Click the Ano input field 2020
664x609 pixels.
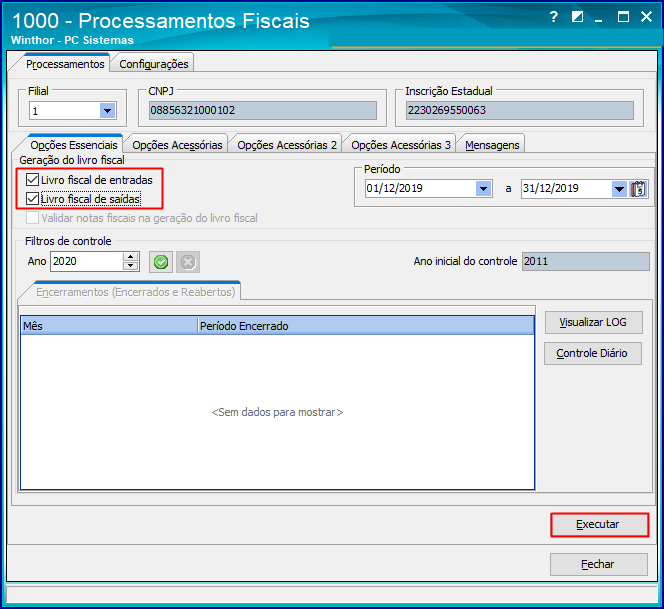click(x=87, y=261)
